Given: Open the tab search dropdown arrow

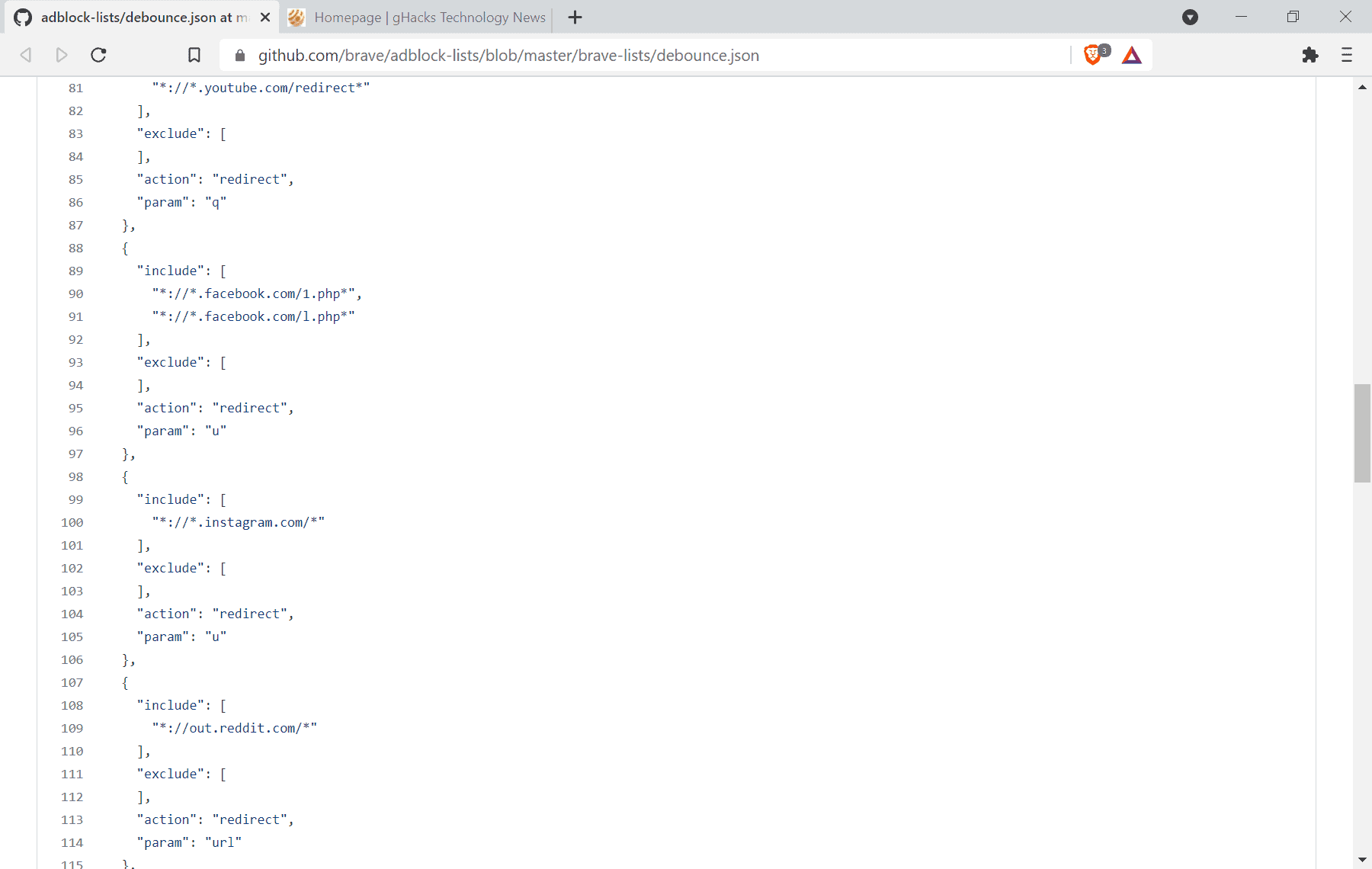Looking at the screenshot, I should (1190, 17).
